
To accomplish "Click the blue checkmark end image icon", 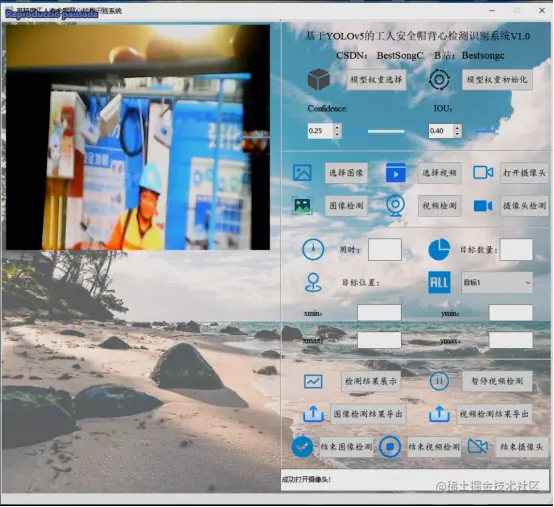I will (302, 447).
